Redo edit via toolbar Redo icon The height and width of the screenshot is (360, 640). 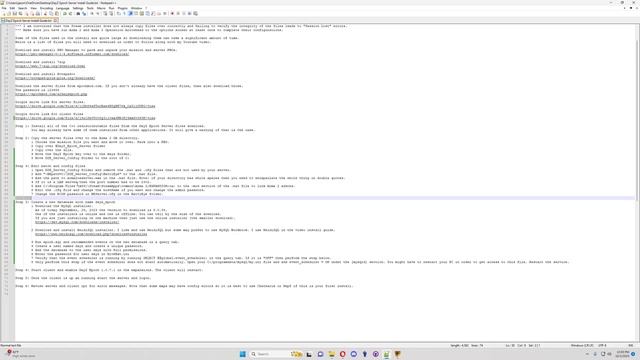70,13
